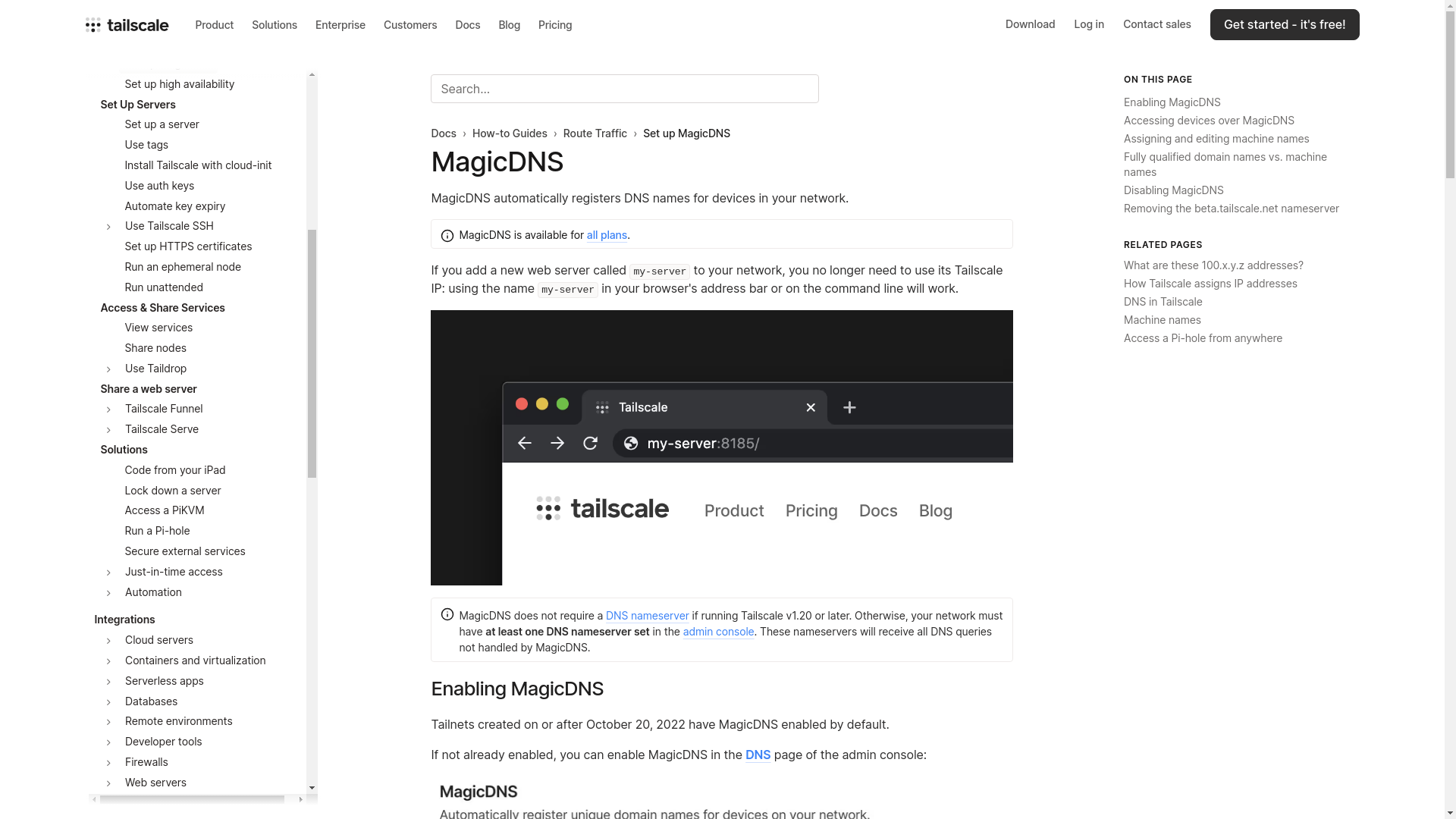1456x819 pixels.
Task: Open 'What are these 100.x.y.z addresses?'
Action: 1213,265
